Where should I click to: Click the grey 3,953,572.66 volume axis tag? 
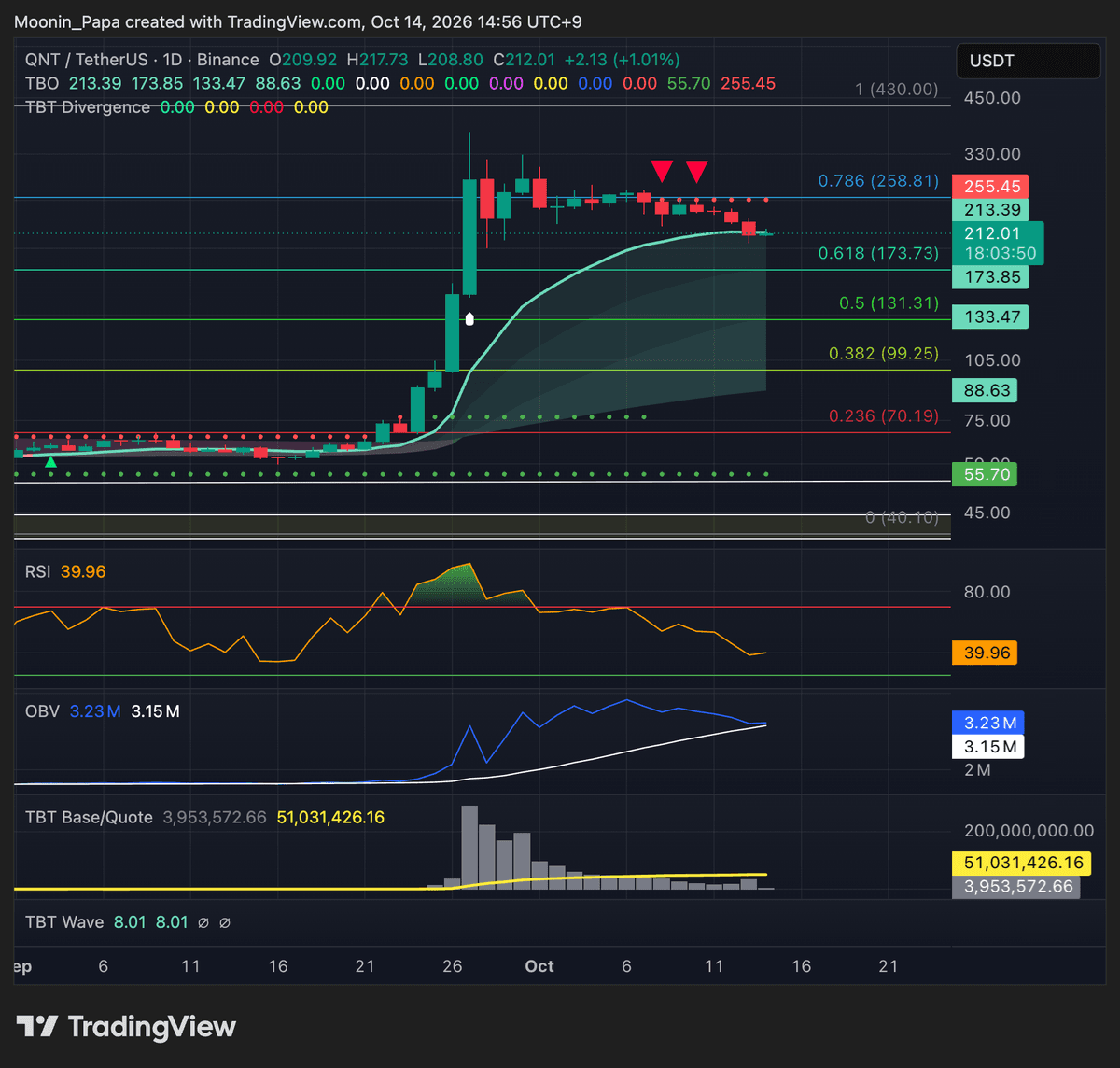coord(1015,886)
